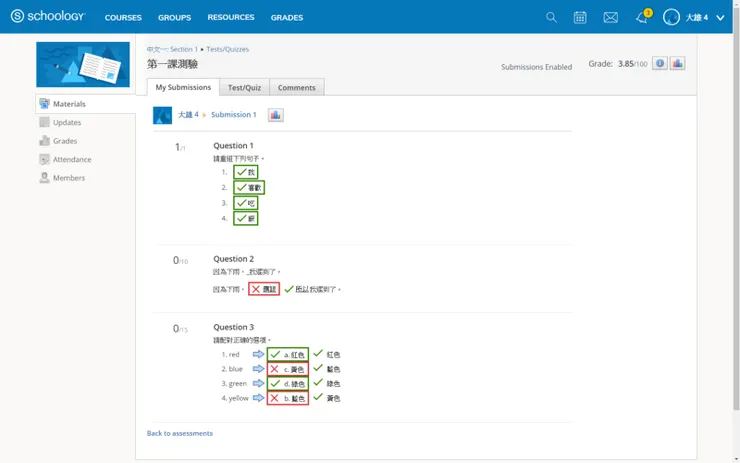Open the messages envelope icon
Screen dimensions: 740x463
pos(611,17)
